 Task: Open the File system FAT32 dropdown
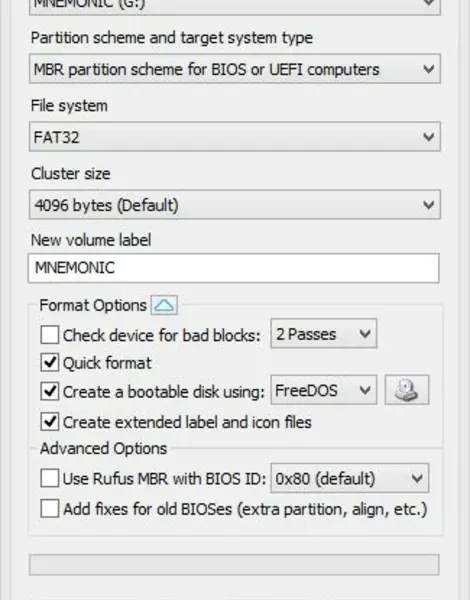[x=235, y=137]
